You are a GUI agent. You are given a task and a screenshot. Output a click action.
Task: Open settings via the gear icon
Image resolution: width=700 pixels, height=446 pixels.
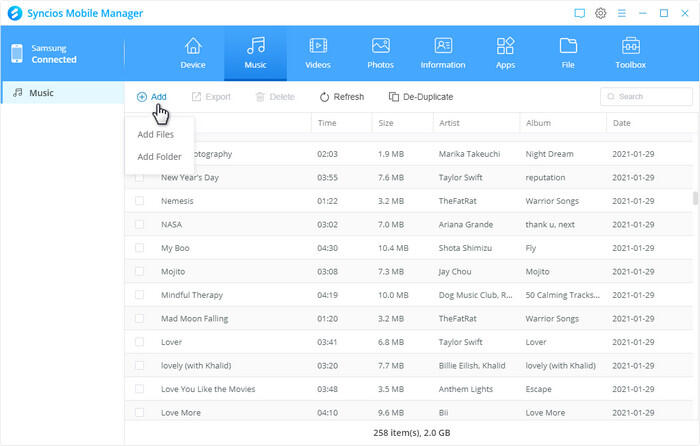[600, 13]
